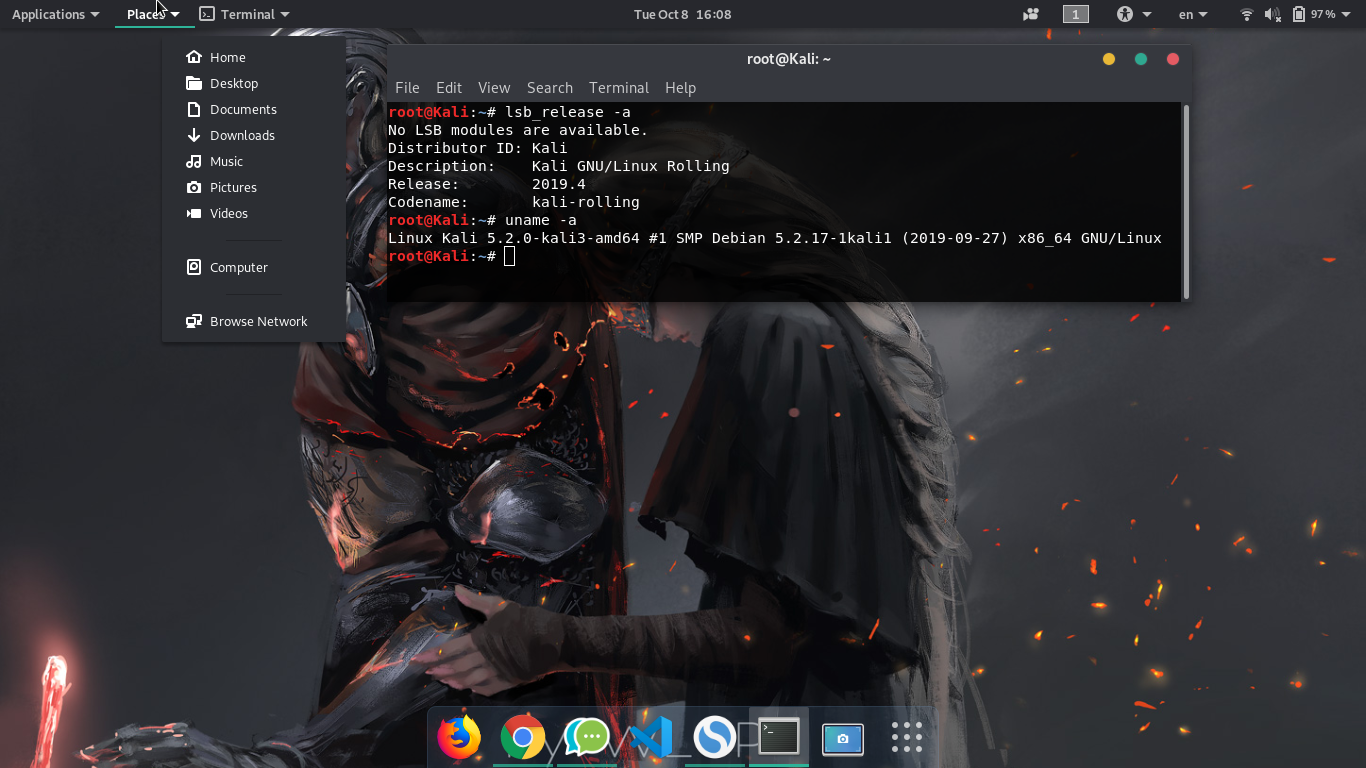Launch Firefox from the dock
This screenshot has width=1366, height=768.
point(459,738)
